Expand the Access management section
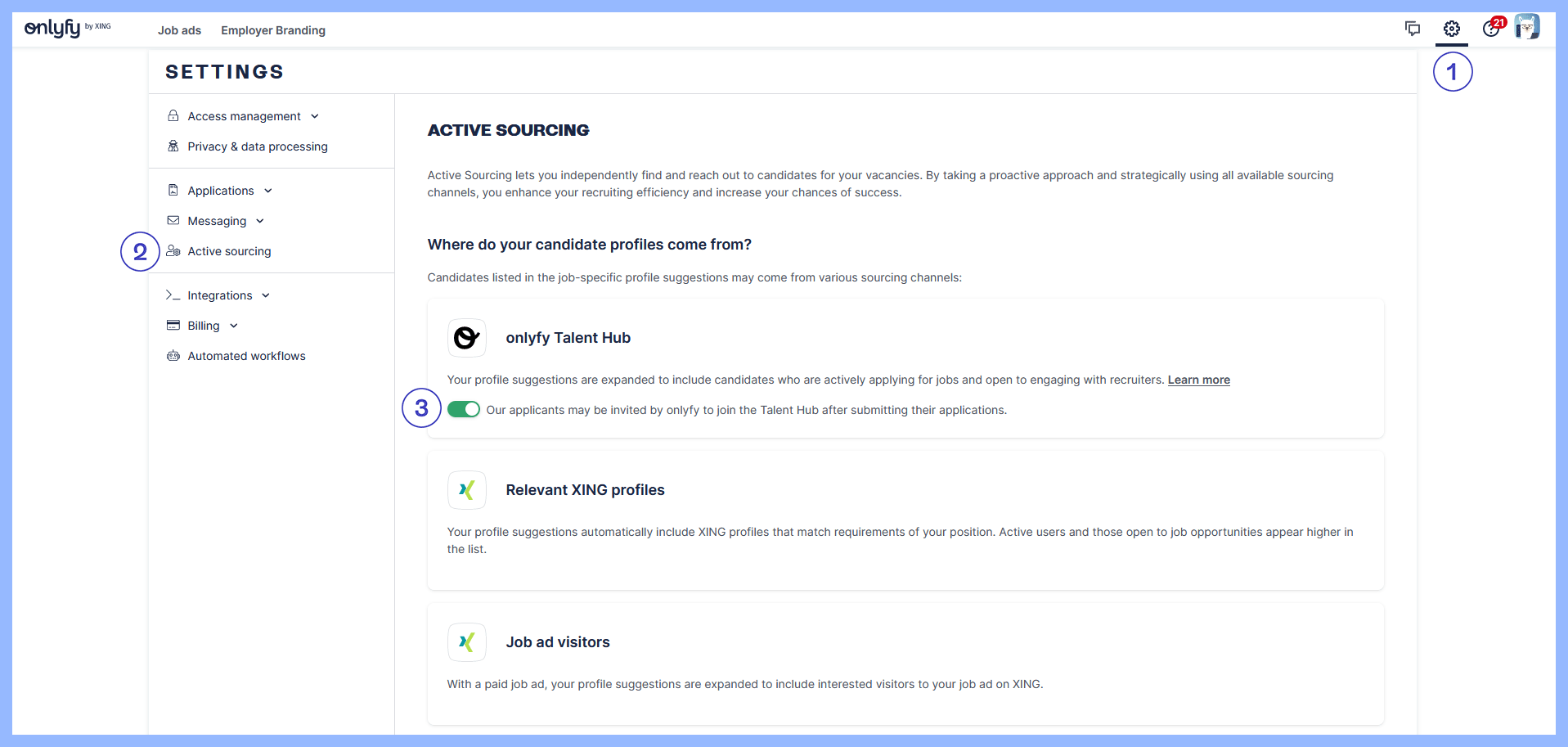 click(315, 115)
